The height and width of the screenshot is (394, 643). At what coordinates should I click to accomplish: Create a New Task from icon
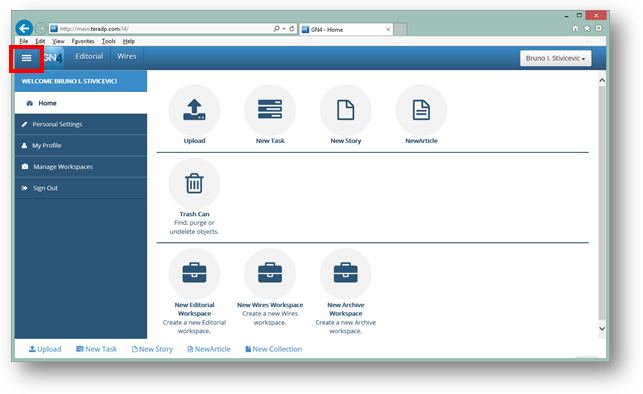(270, 110)
